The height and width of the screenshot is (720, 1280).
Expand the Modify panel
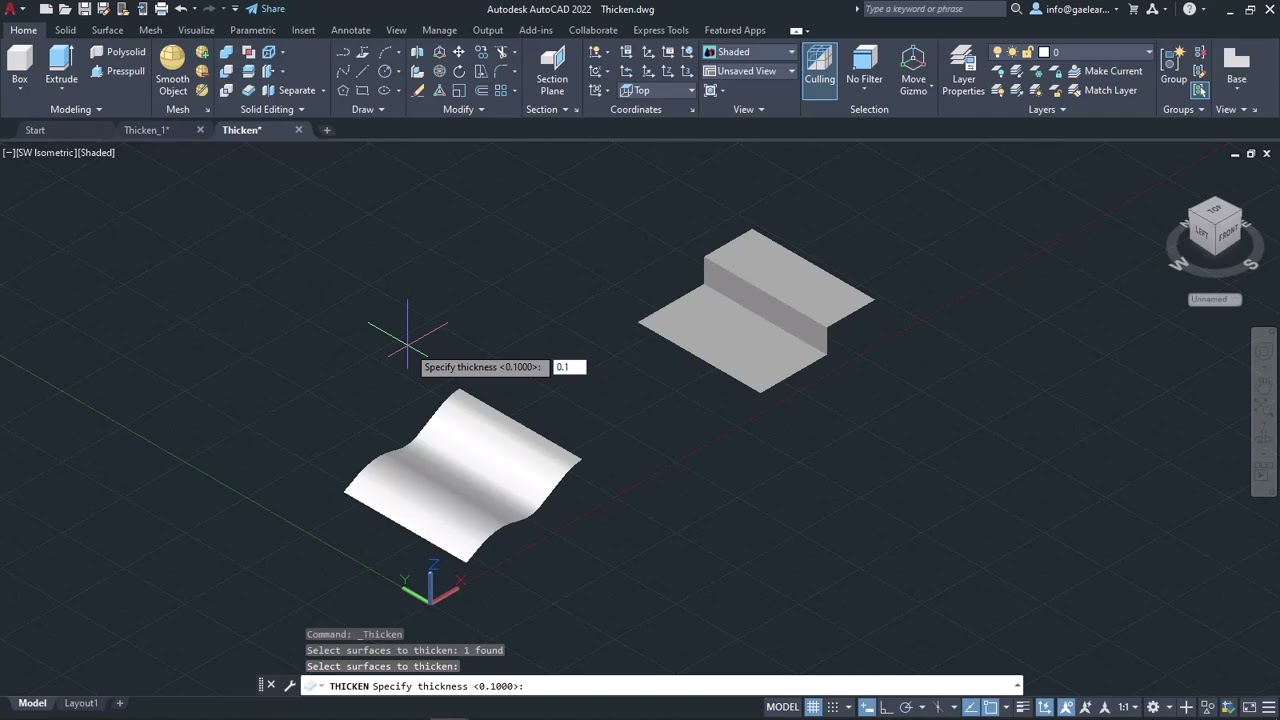point(463,109)
